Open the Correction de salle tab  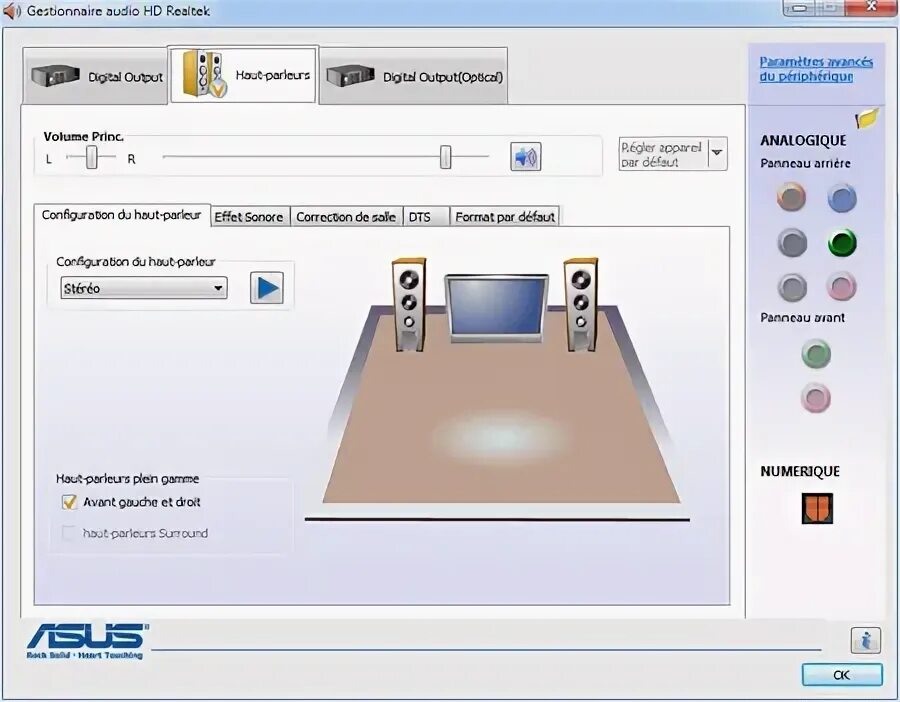(346, 217)
